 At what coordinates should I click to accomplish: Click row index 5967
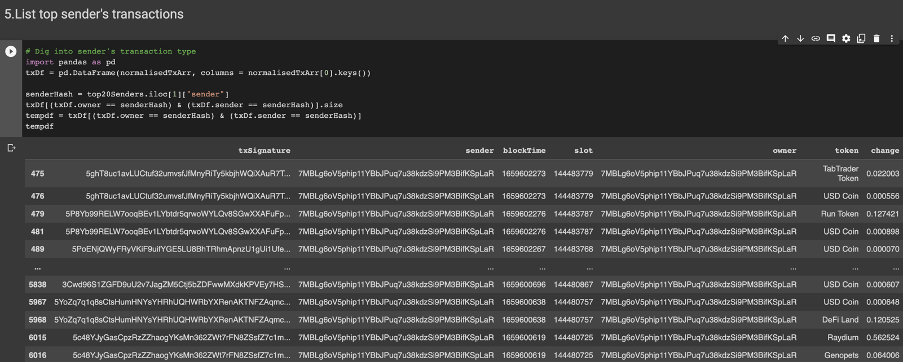coord(37,302)
